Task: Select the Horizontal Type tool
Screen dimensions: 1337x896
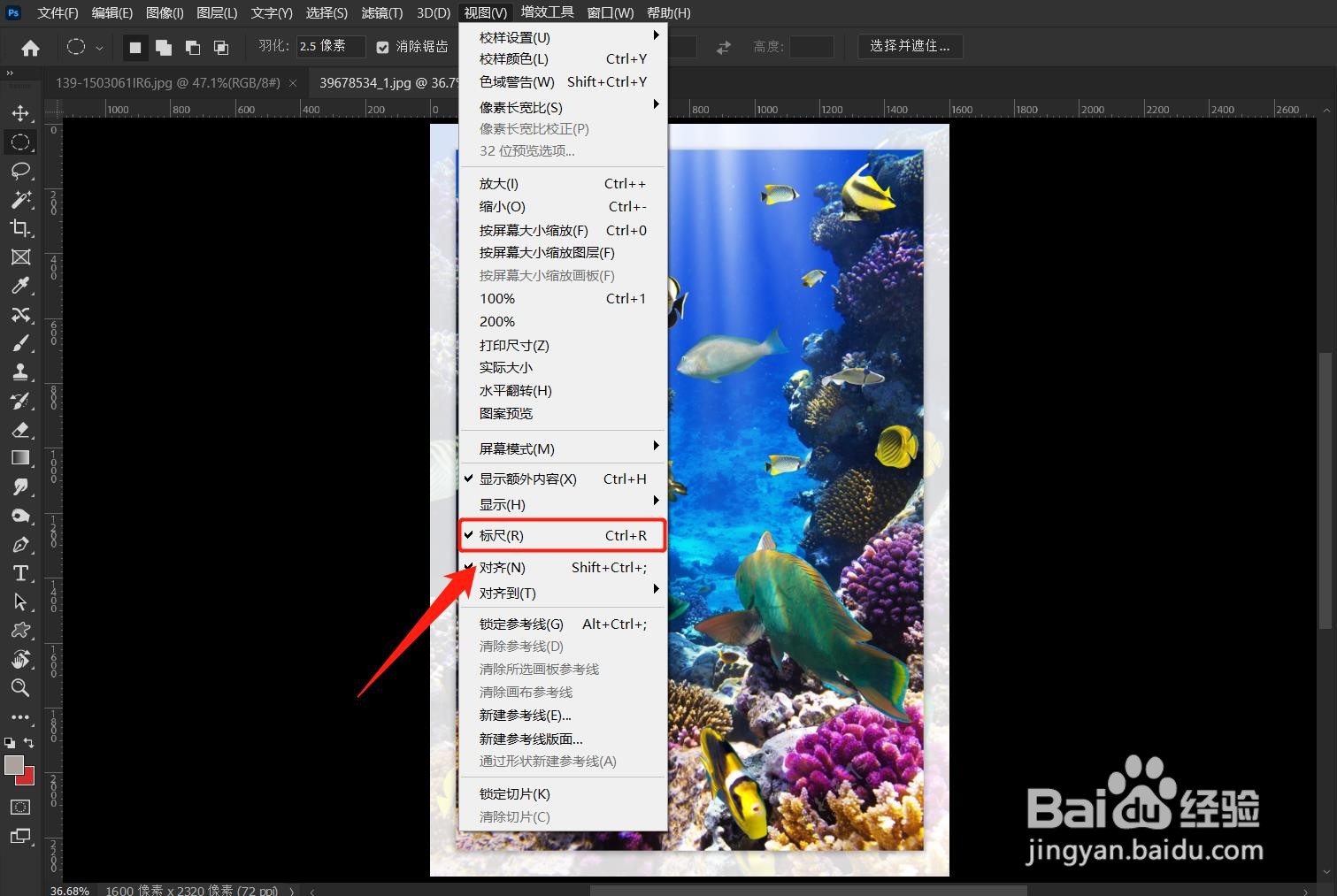Action: 21,572
